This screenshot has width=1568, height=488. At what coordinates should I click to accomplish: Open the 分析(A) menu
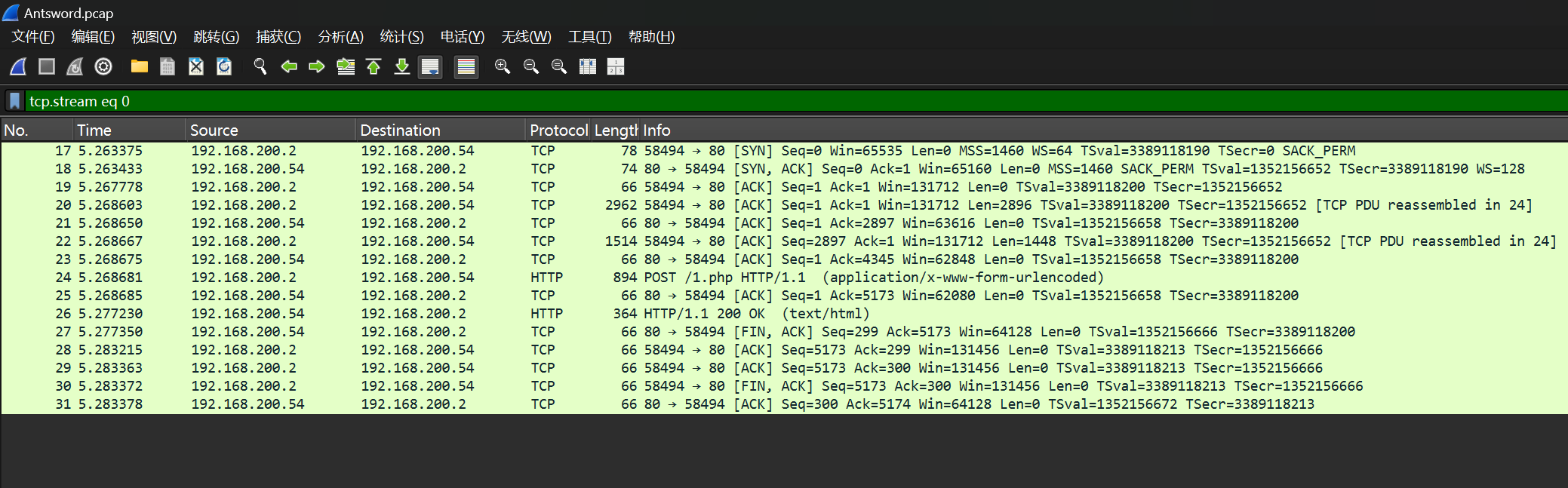coord(340,37)
